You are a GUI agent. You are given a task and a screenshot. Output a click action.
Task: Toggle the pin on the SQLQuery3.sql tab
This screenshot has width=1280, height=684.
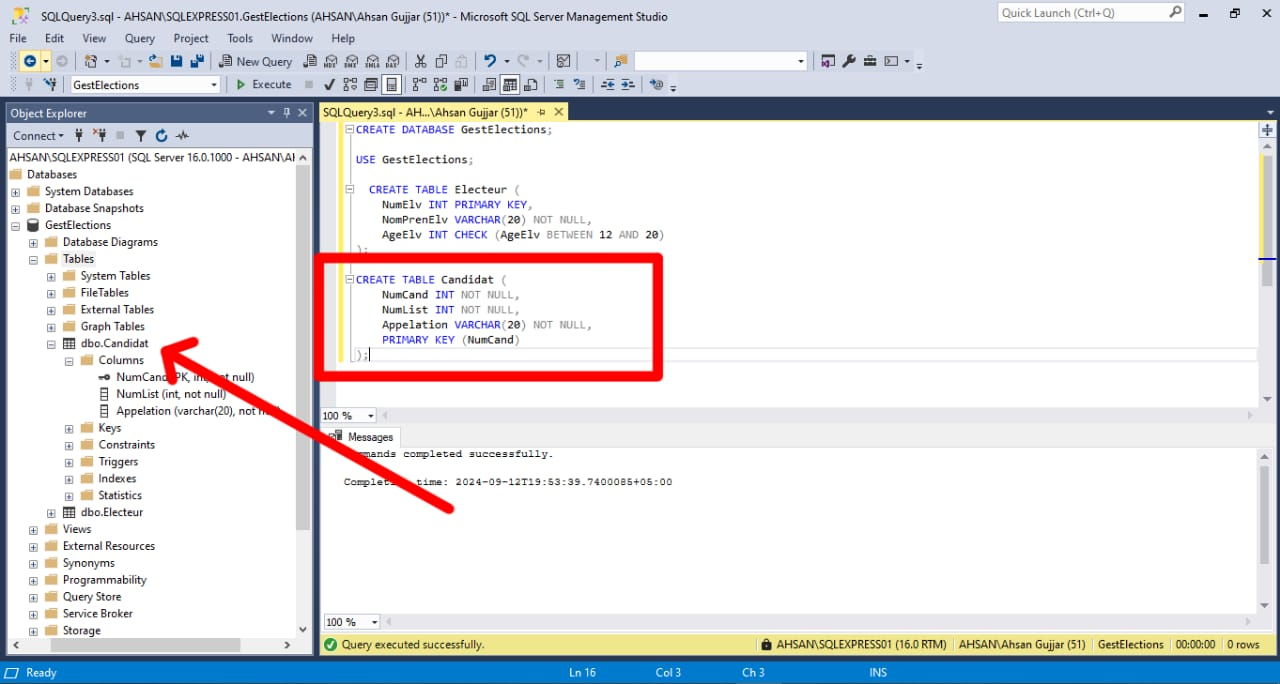click(x=542, y=113)
